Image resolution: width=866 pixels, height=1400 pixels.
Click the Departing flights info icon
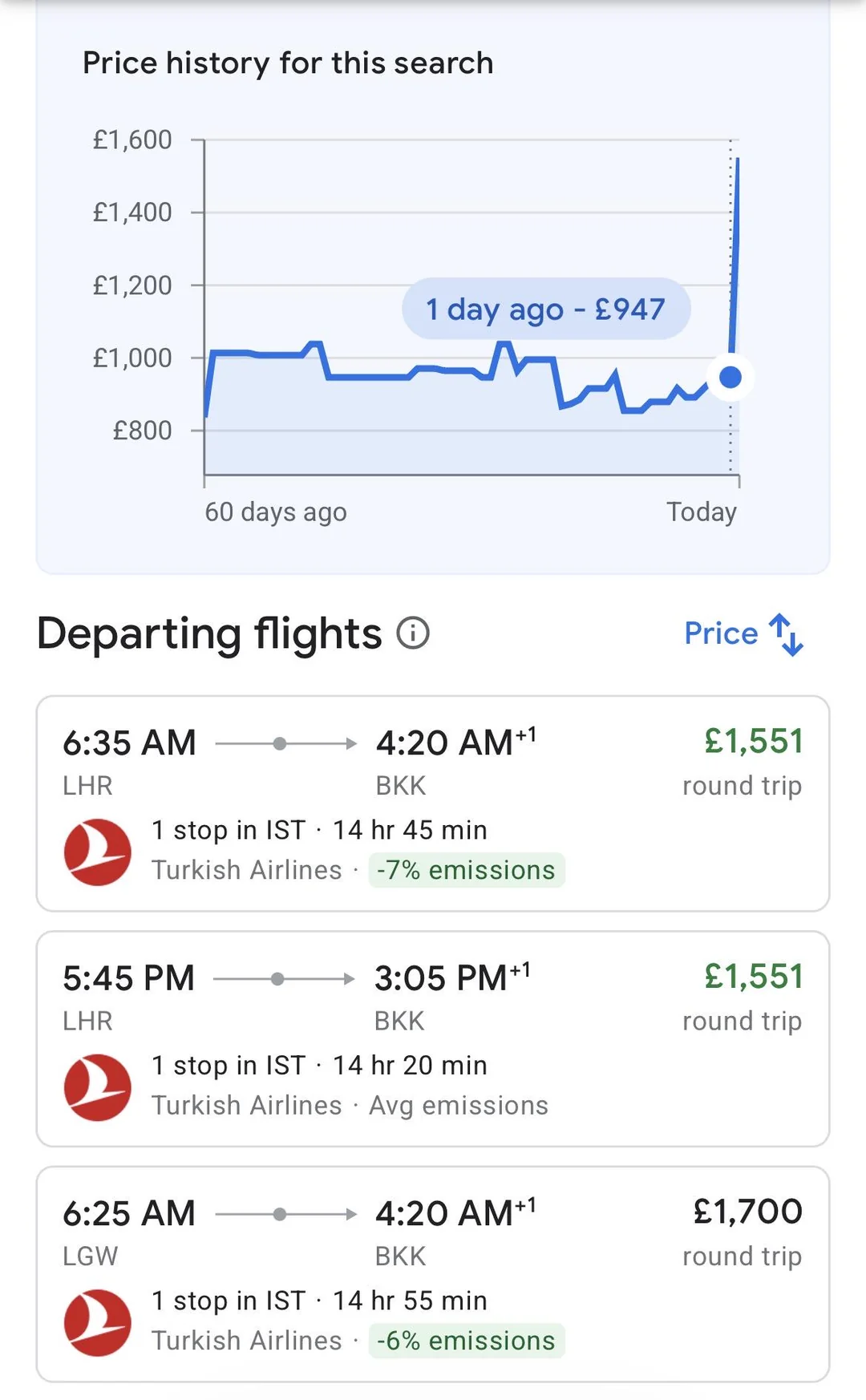click(x=413, y=633)
